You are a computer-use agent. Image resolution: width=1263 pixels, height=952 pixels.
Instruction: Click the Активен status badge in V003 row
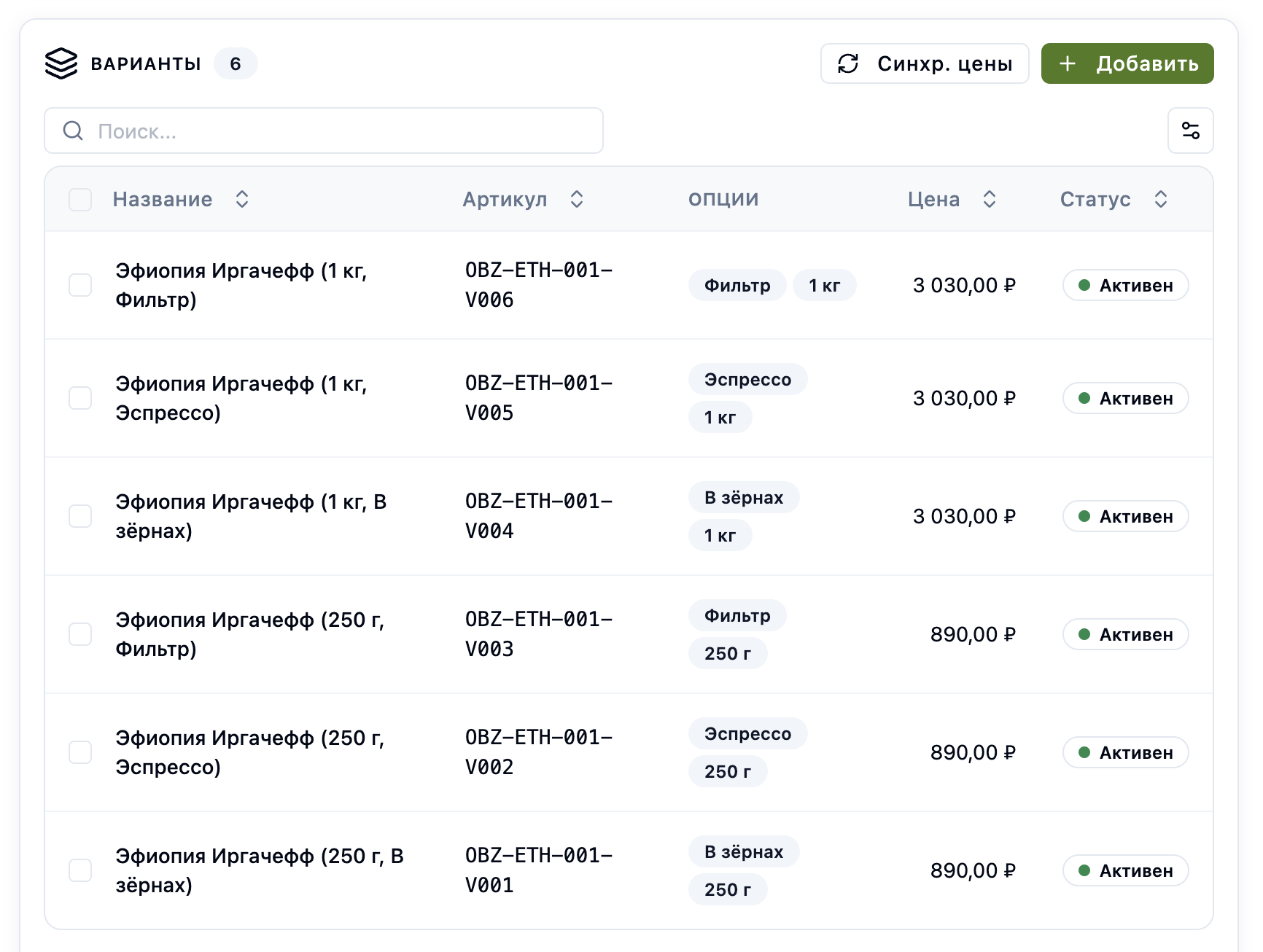click(x=1125, y=634)
